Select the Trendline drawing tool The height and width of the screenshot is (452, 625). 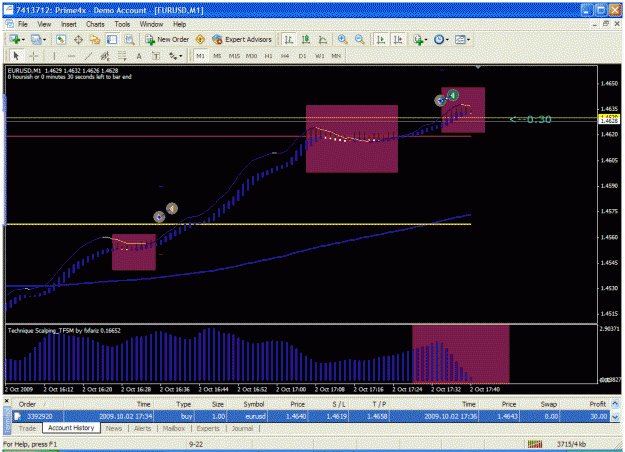(88, 56)
